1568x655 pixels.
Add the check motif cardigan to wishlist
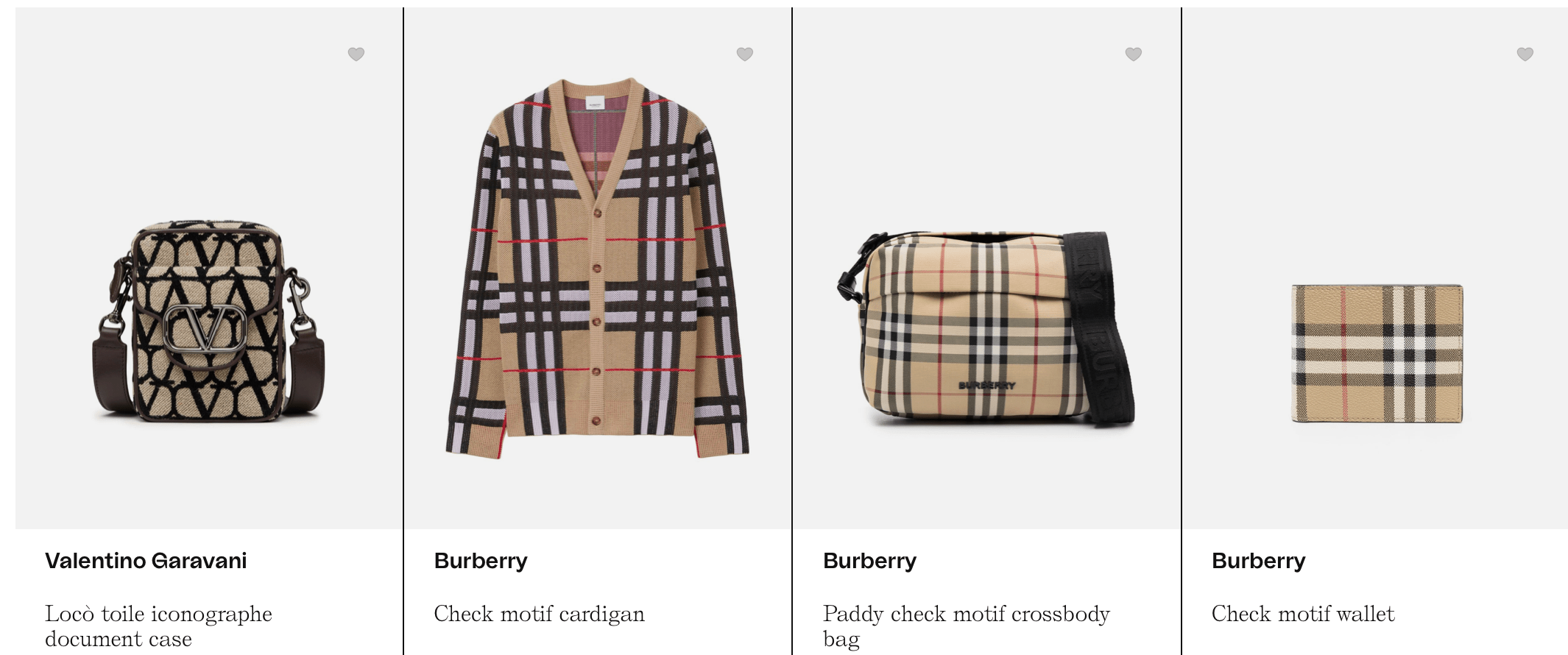click(x=745, y=54)
